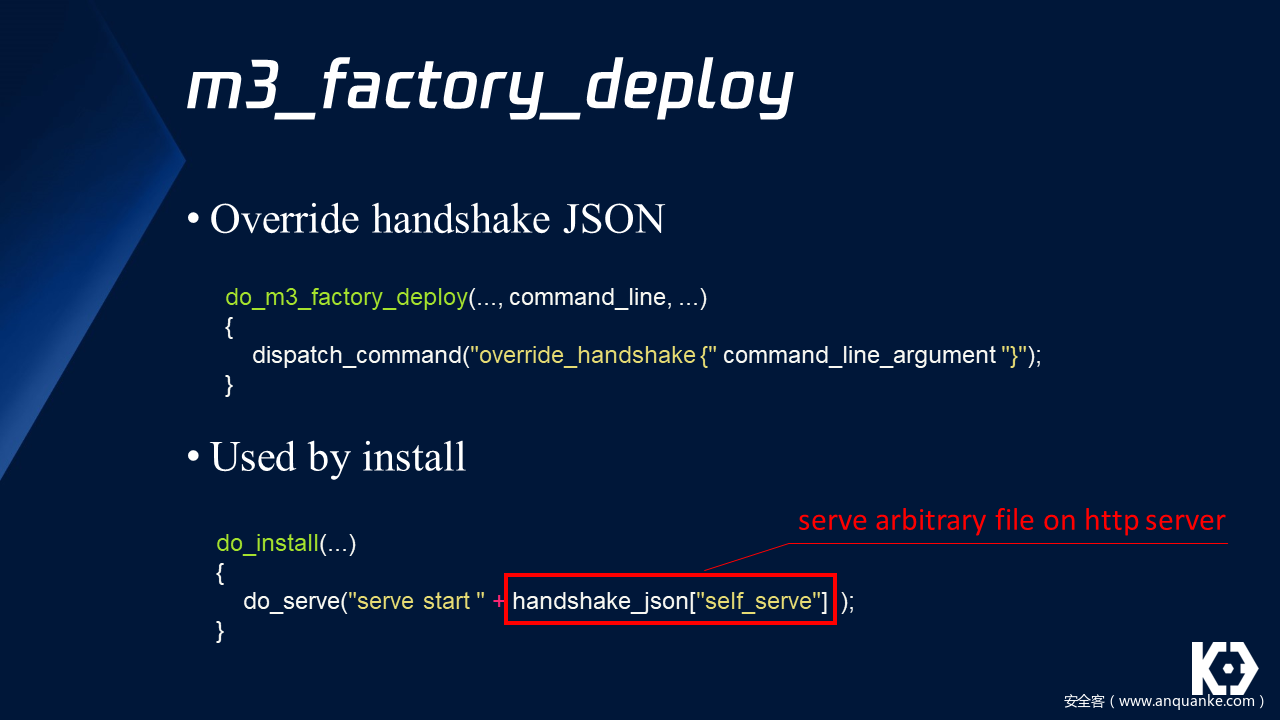Select the 'Used by install' bullet text
The height and width of the screenshot is (720, 1280).
pyautogui.click(x=337, y=457)
